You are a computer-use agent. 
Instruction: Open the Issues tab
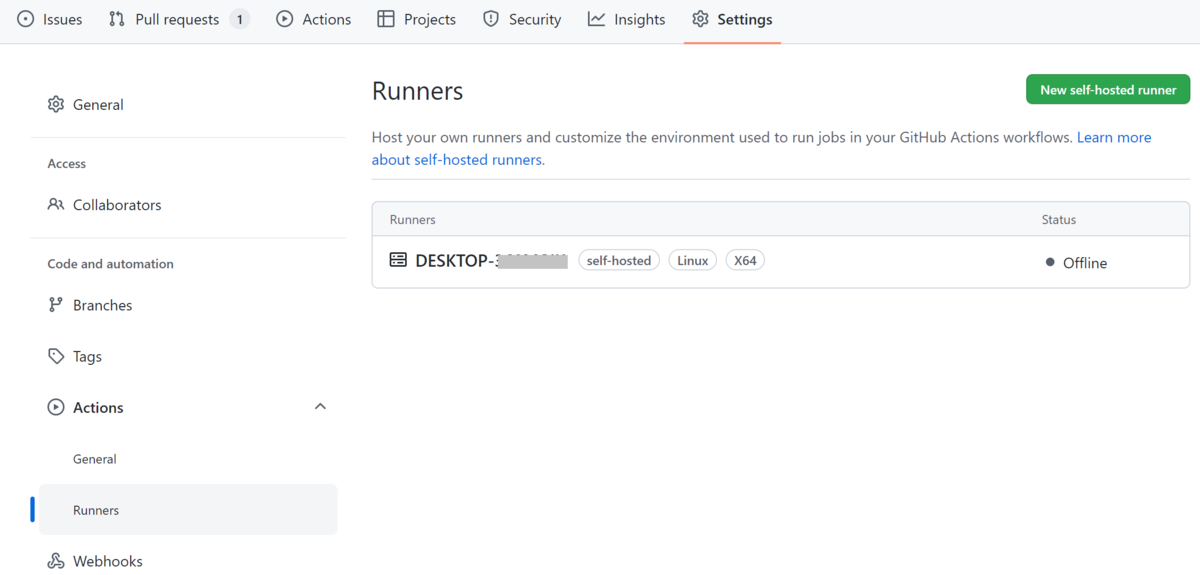pyautogui.click(x=50, y=19)
